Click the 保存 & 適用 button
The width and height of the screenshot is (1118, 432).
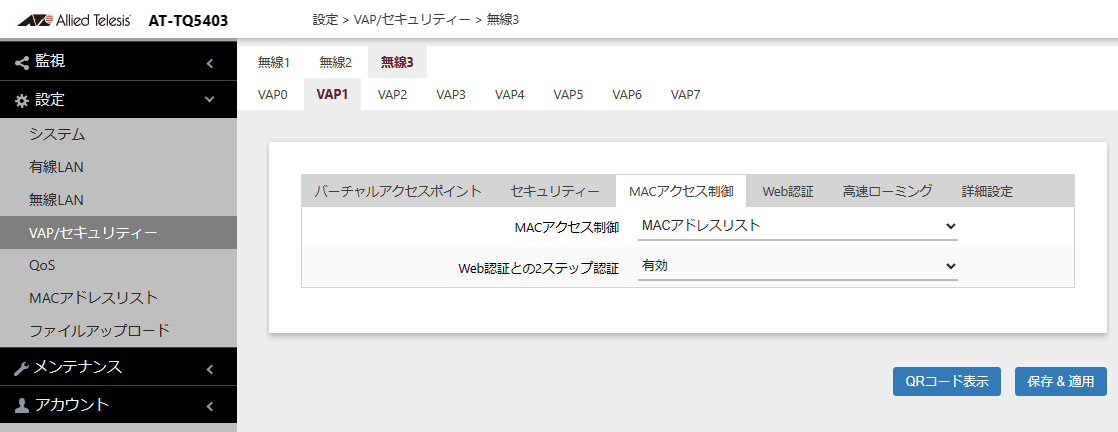1061,381
